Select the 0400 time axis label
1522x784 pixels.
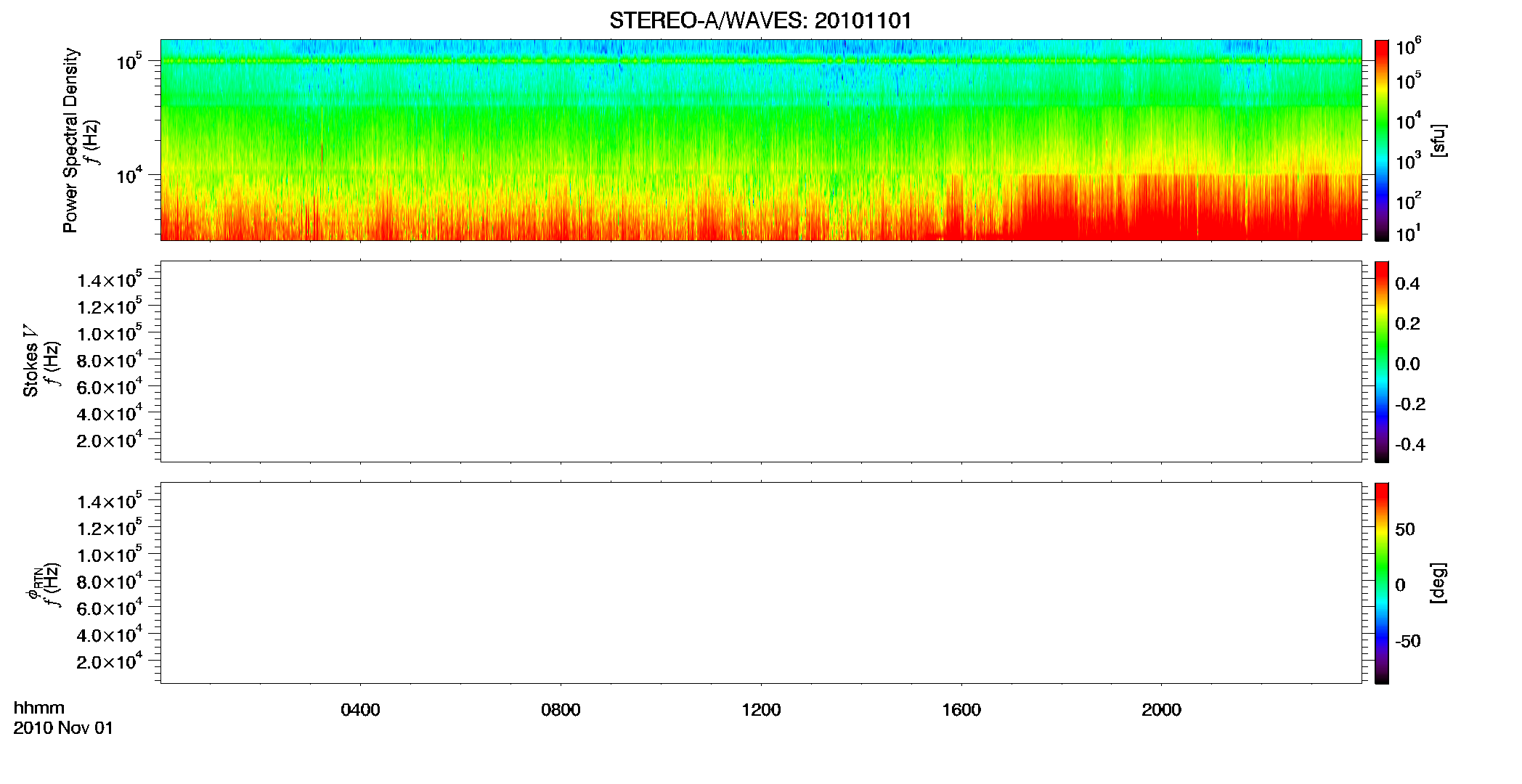point(360,710)
